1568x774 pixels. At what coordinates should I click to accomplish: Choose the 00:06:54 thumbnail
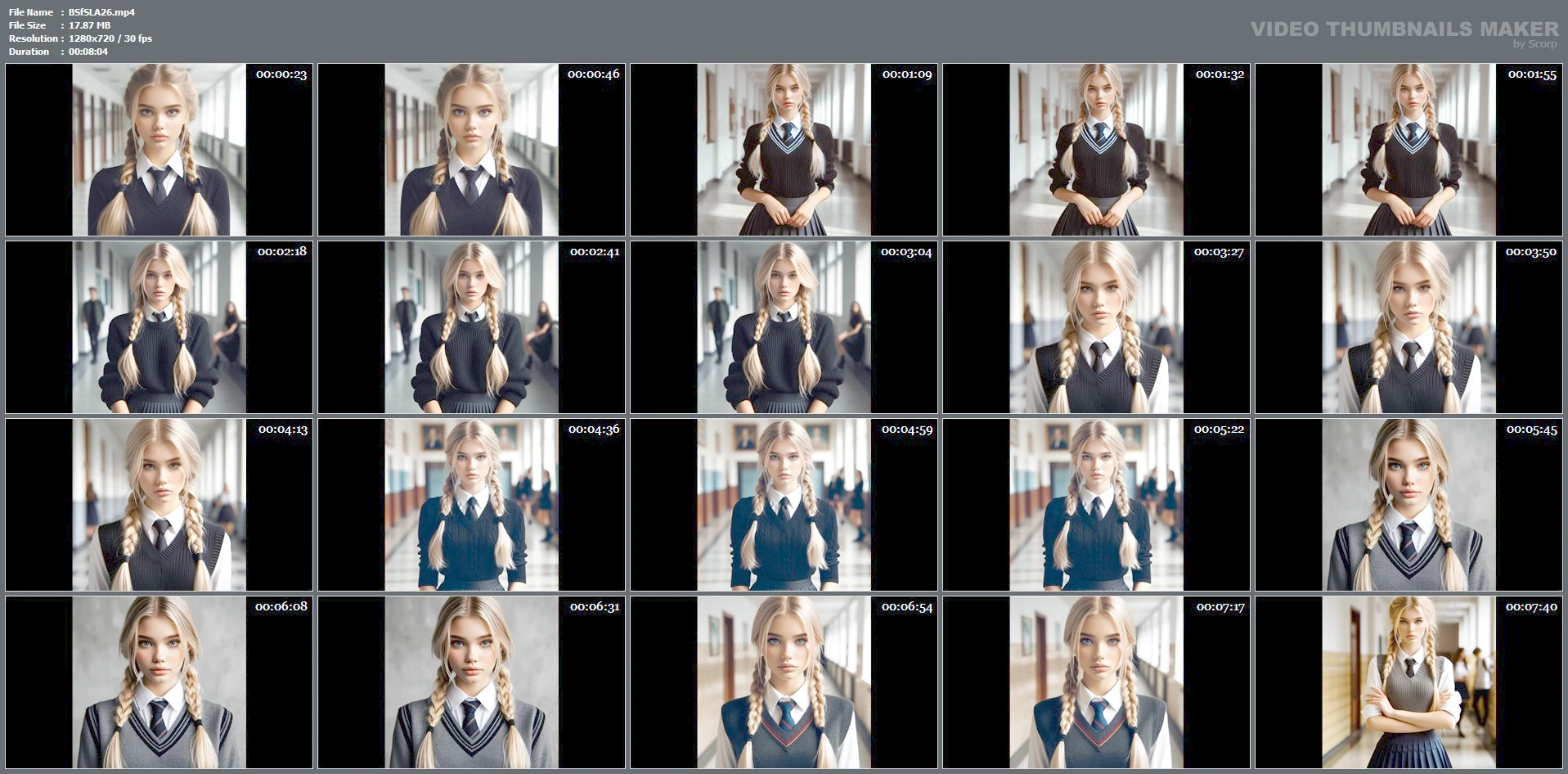784,682
